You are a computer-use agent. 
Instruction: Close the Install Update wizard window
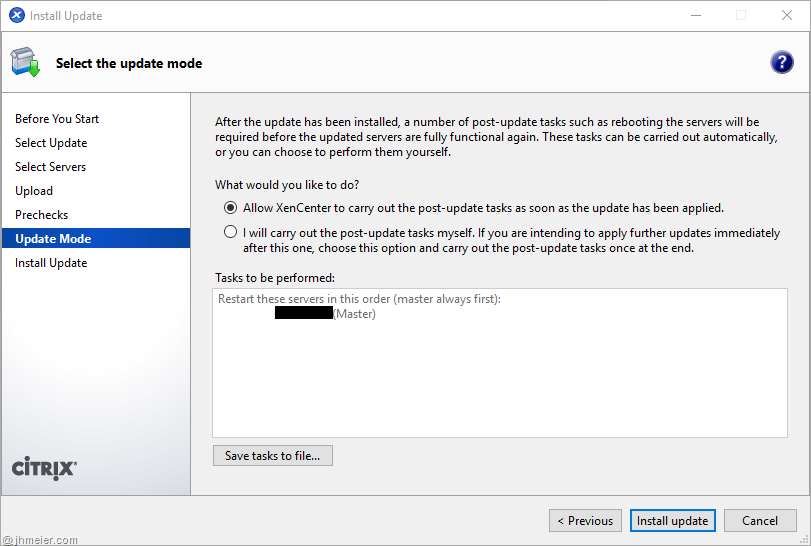pyautogui.click(x=786, y=16)
